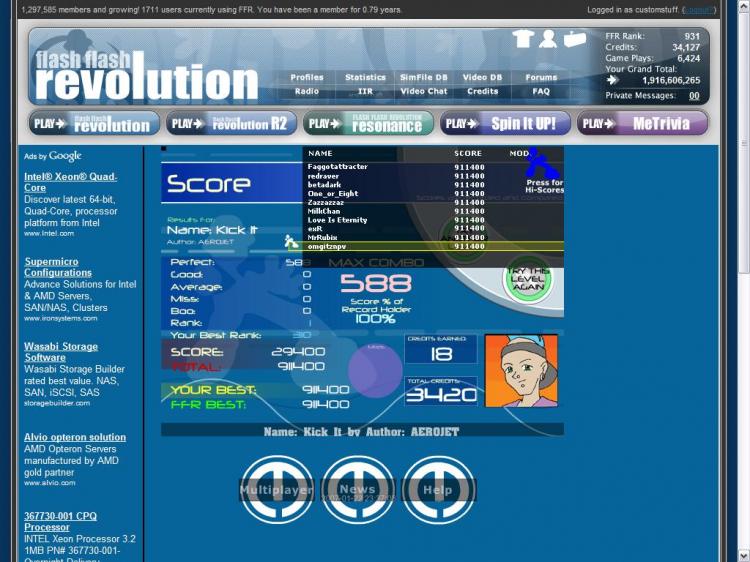750x562 pixels.
Task: Open Video Chat from the navigation
Action: 424,91
